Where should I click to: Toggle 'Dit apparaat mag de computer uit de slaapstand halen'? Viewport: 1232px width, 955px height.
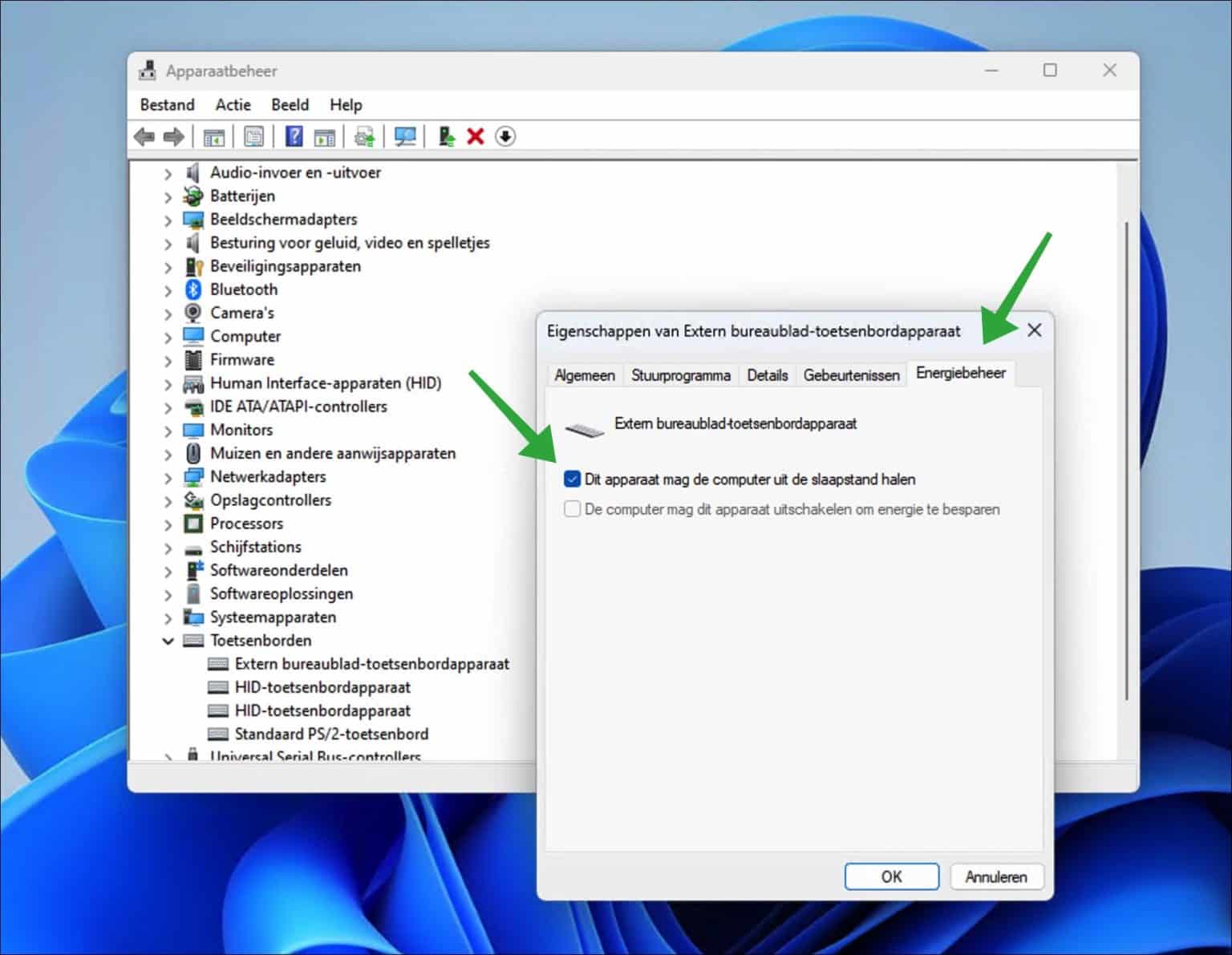coord(572,479)
